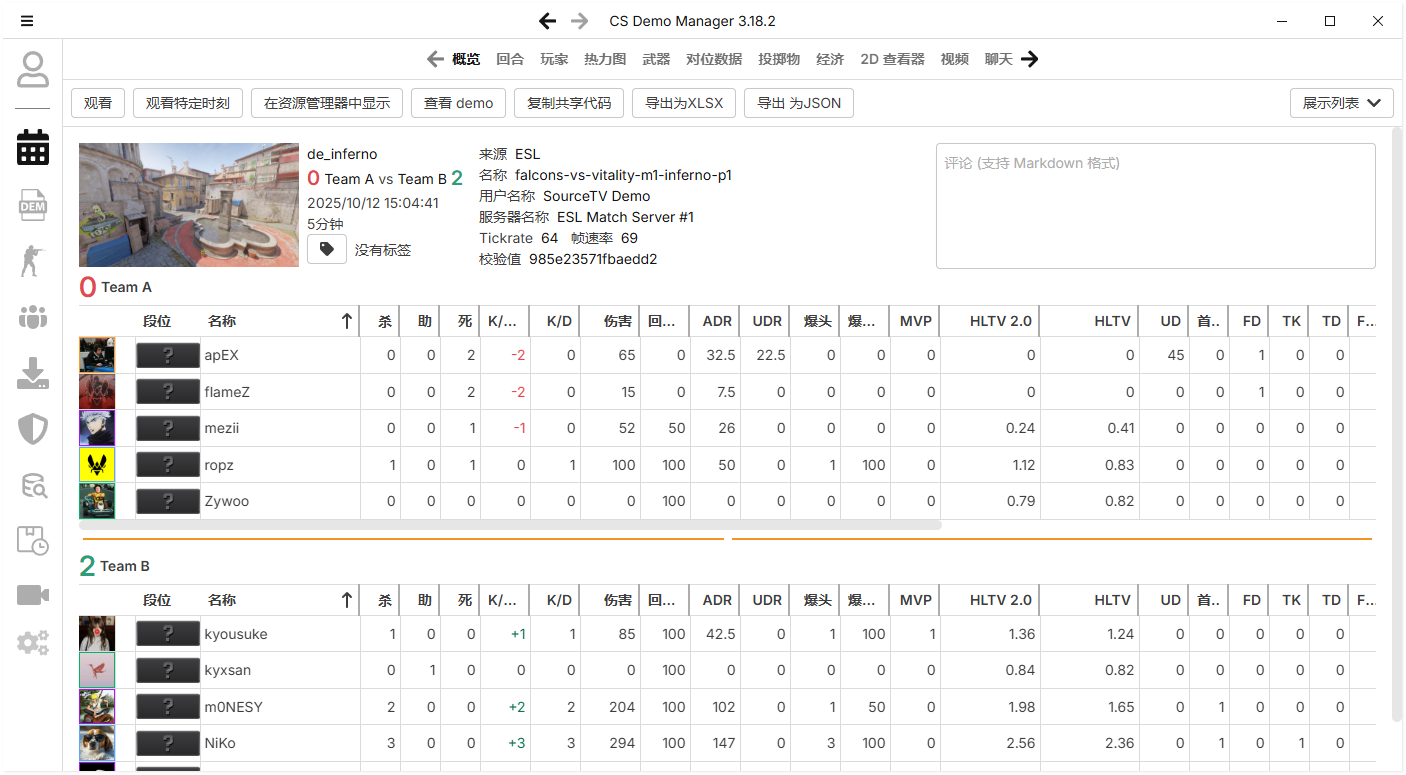Open the user profile icon in sidebar
This screenshot has width=1406, height=775.
pos(33,71)
